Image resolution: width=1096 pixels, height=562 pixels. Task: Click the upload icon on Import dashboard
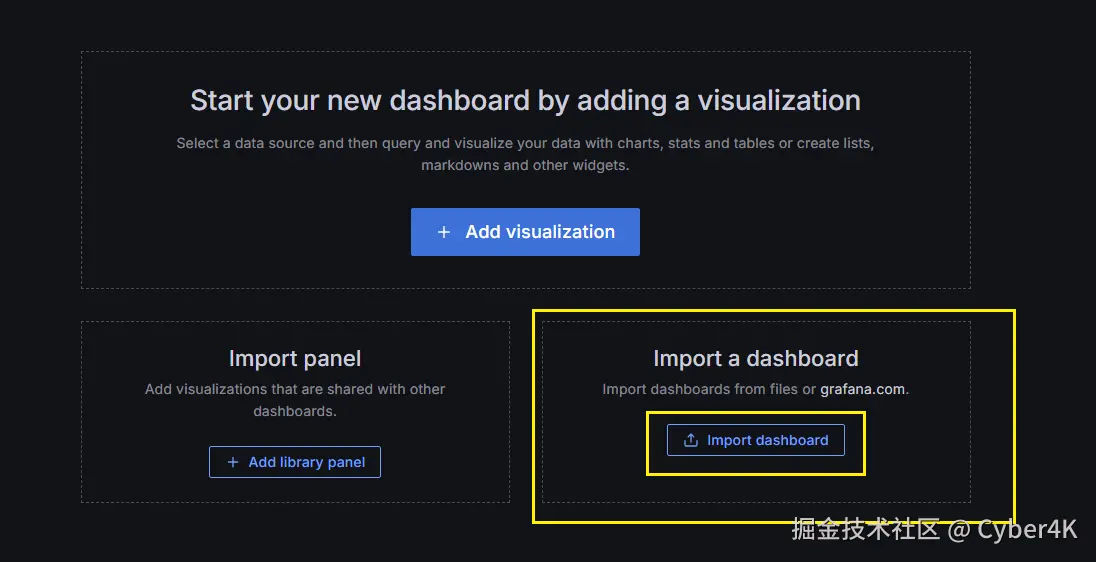tap(690, 440)
